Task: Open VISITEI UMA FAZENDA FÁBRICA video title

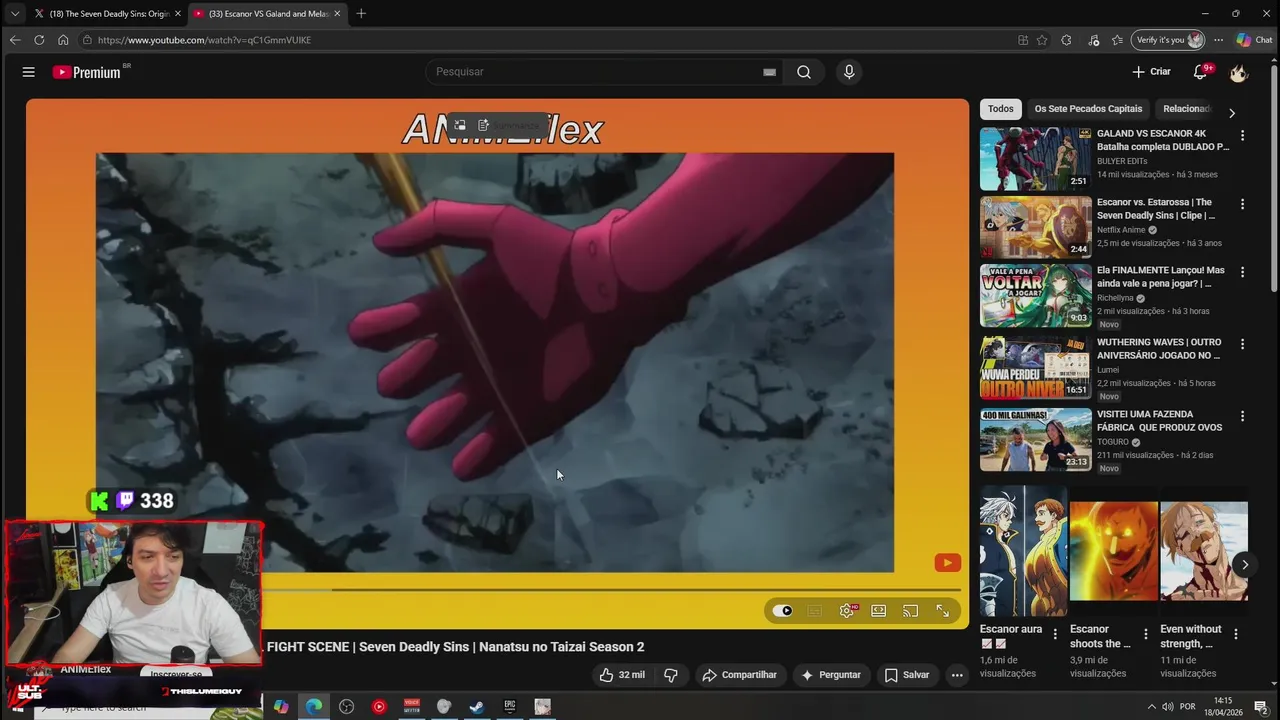Action: [1160, 421]
